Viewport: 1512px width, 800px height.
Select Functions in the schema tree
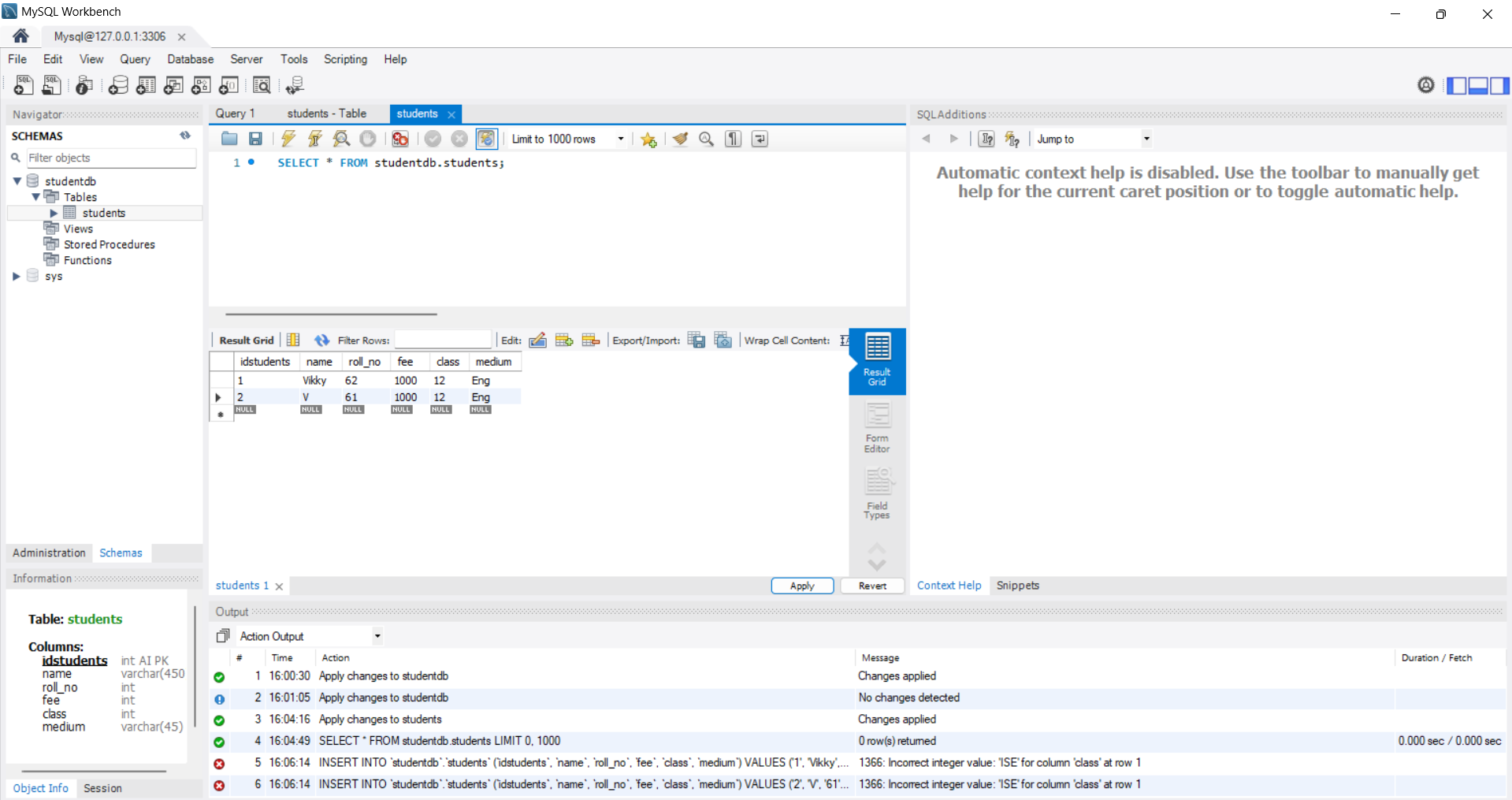point(87,260)
